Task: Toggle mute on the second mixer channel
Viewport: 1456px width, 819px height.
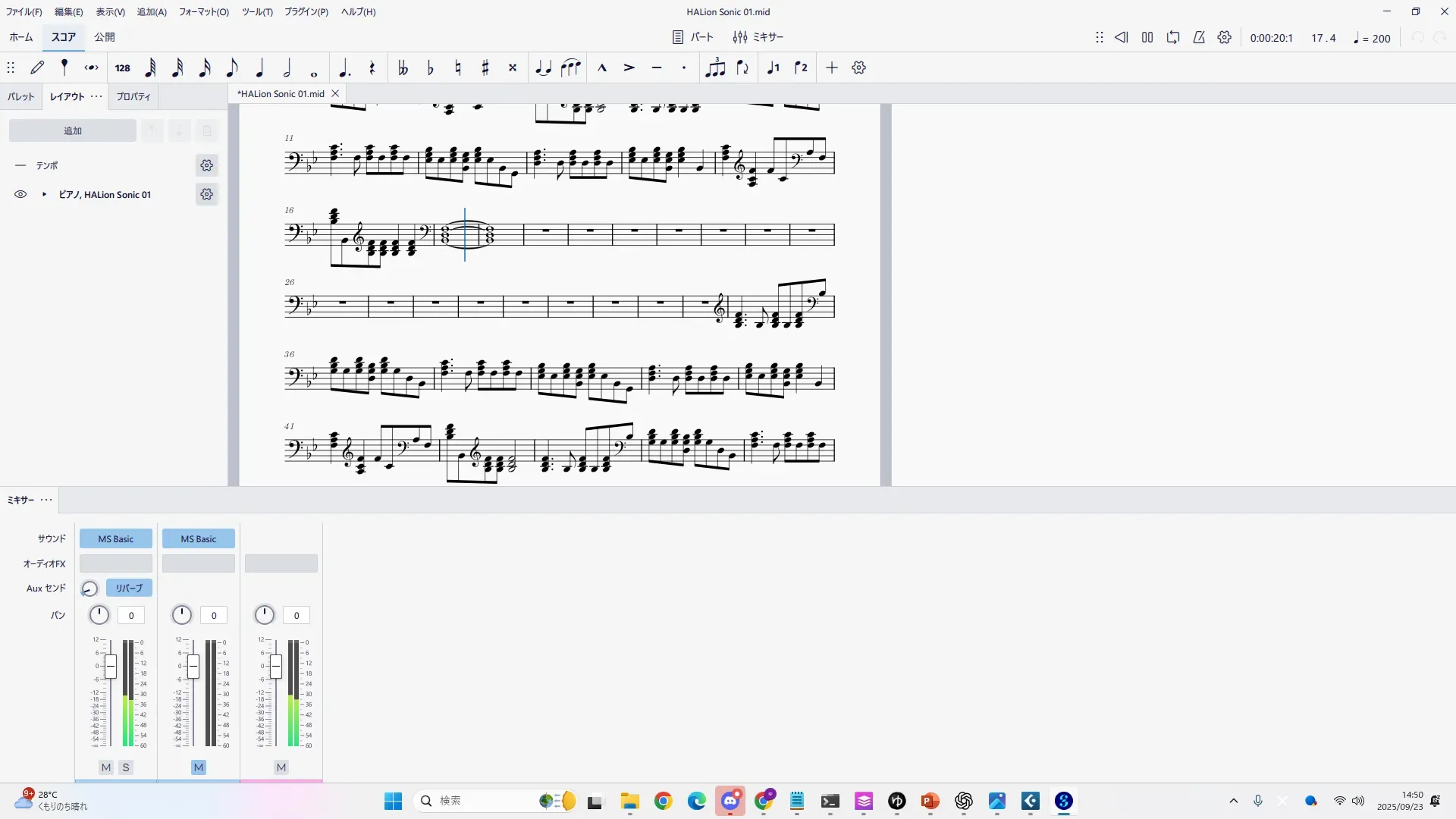Action: point(198,767)
